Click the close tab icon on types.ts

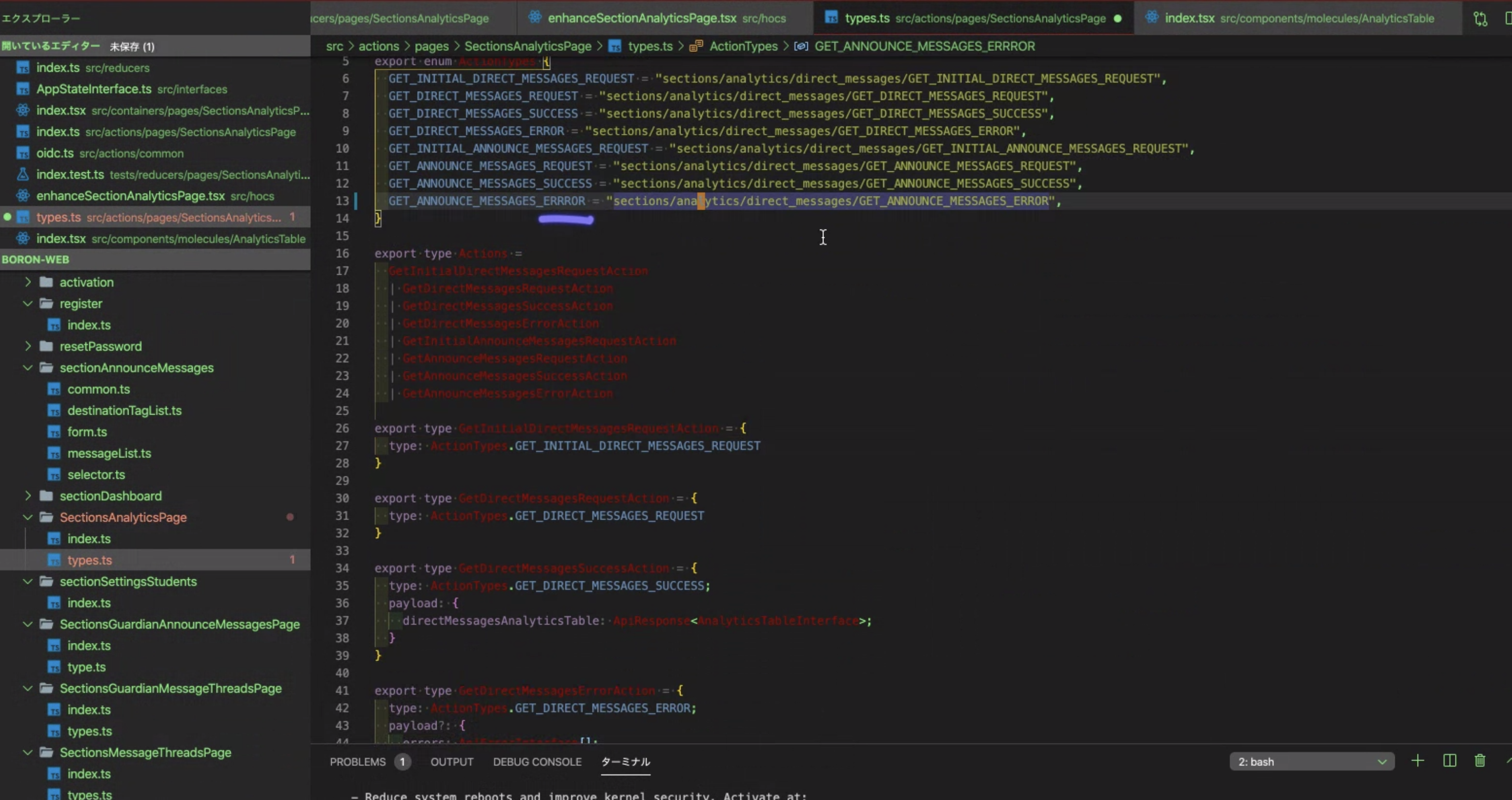click(1117, 18)
